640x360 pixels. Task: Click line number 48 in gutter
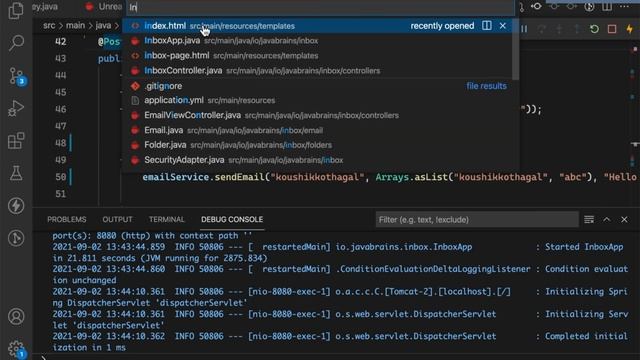60,143
